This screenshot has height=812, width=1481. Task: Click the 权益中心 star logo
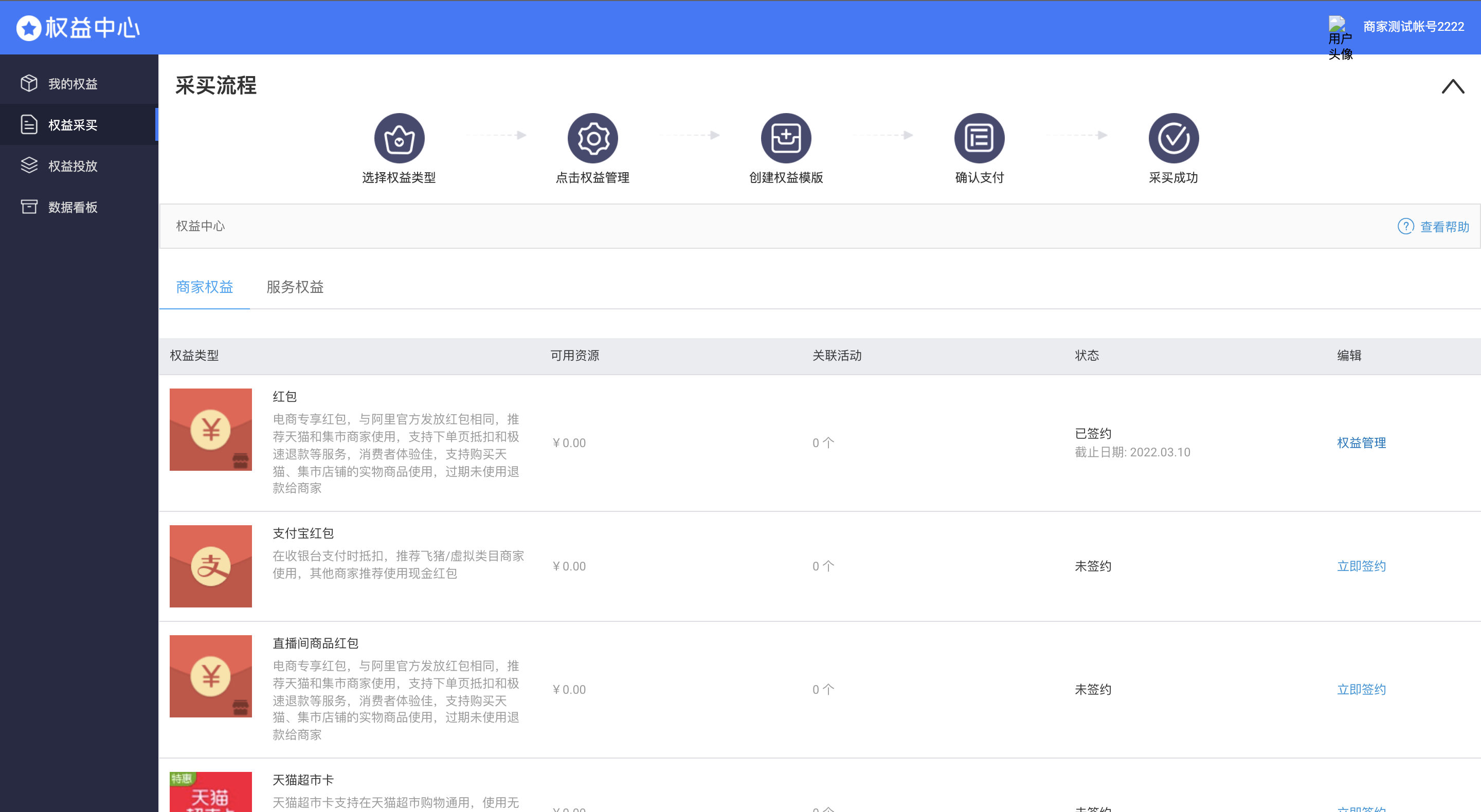tap(28, 28)
